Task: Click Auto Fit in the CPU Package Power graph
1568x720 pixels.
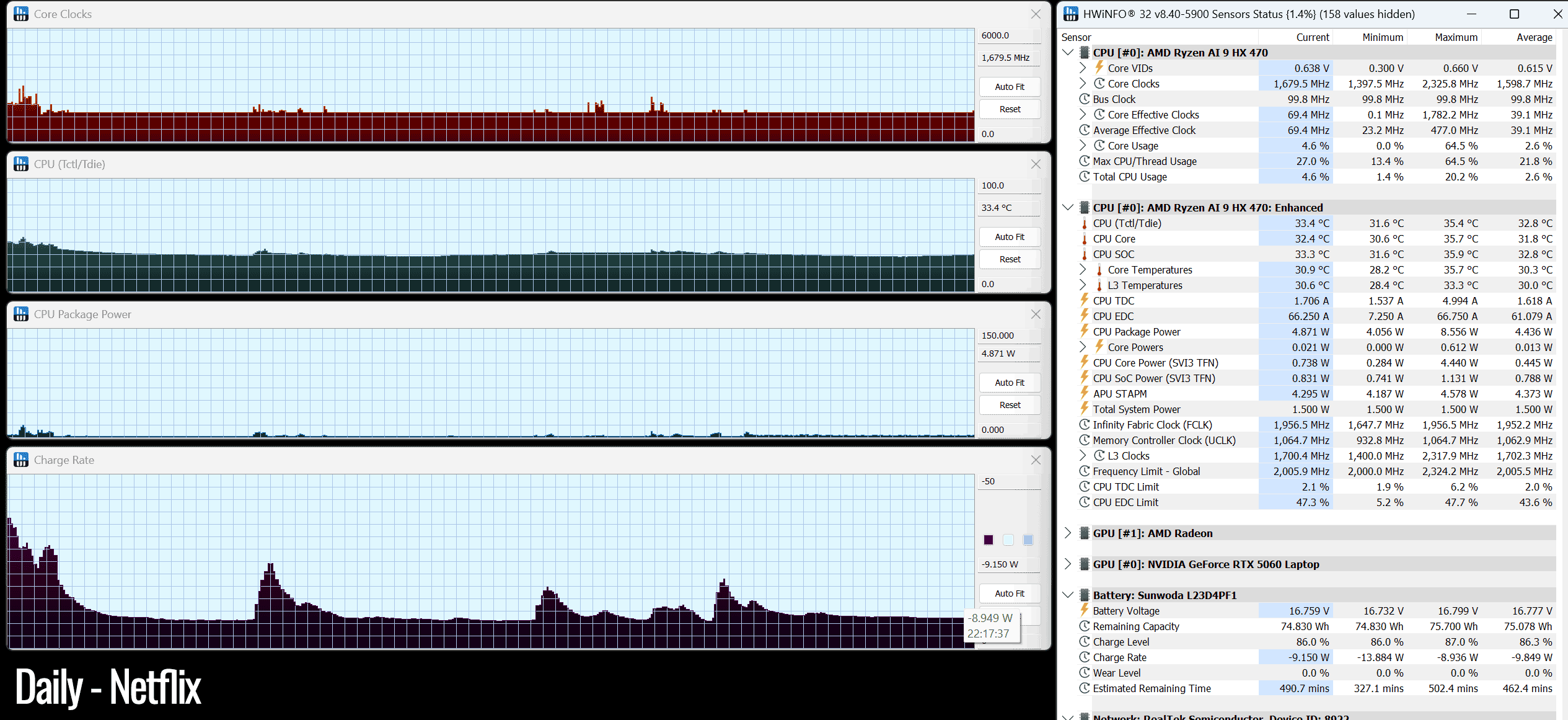Action: click(1010, 383)
